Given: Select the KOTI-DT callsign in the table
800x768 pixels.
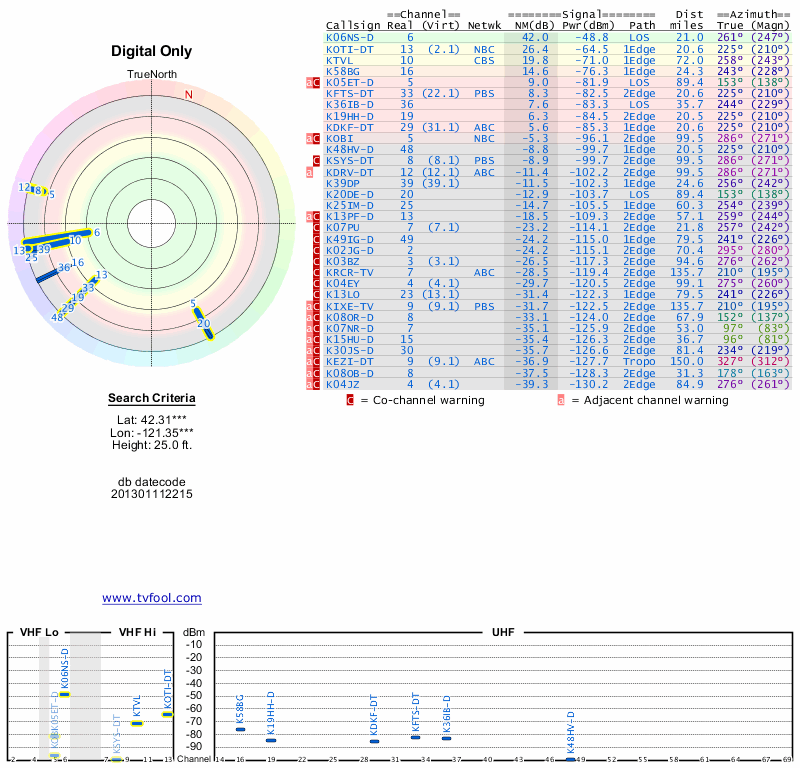Looking at the screenshot, I should pyautogui.click(x=350, y=48).
